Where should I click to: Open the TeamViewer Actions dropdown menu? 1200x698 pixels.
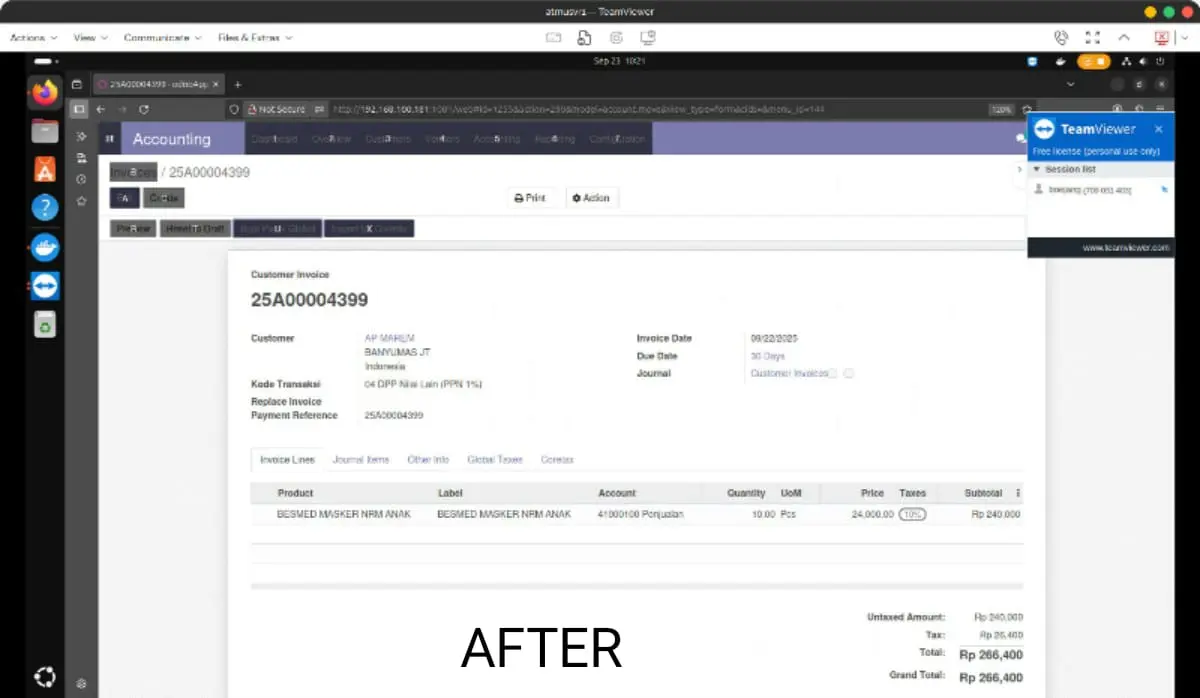(33, 37)
